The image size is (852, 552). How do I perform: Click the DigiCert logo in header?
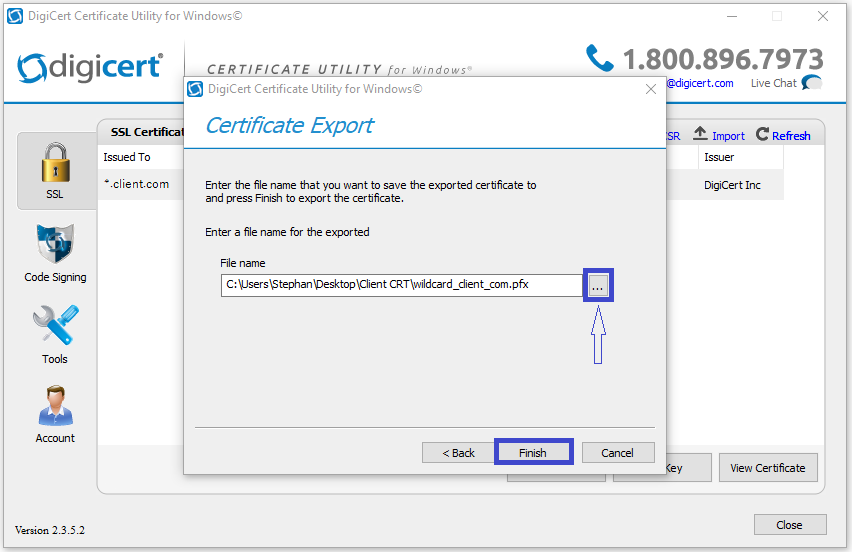(90, 67)
